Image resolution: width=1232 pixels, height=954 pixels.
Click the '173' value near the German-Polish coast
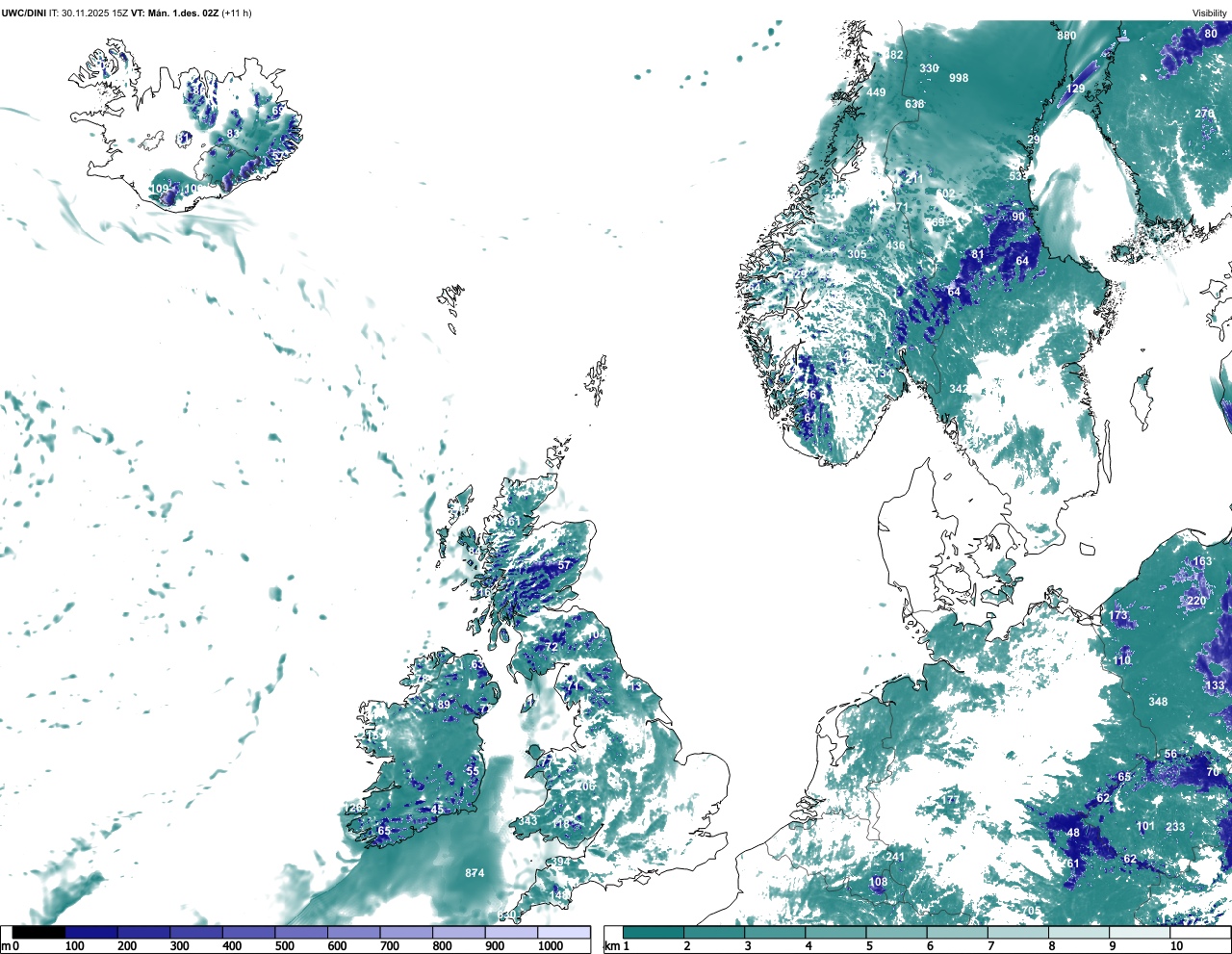pos(1117,616)
